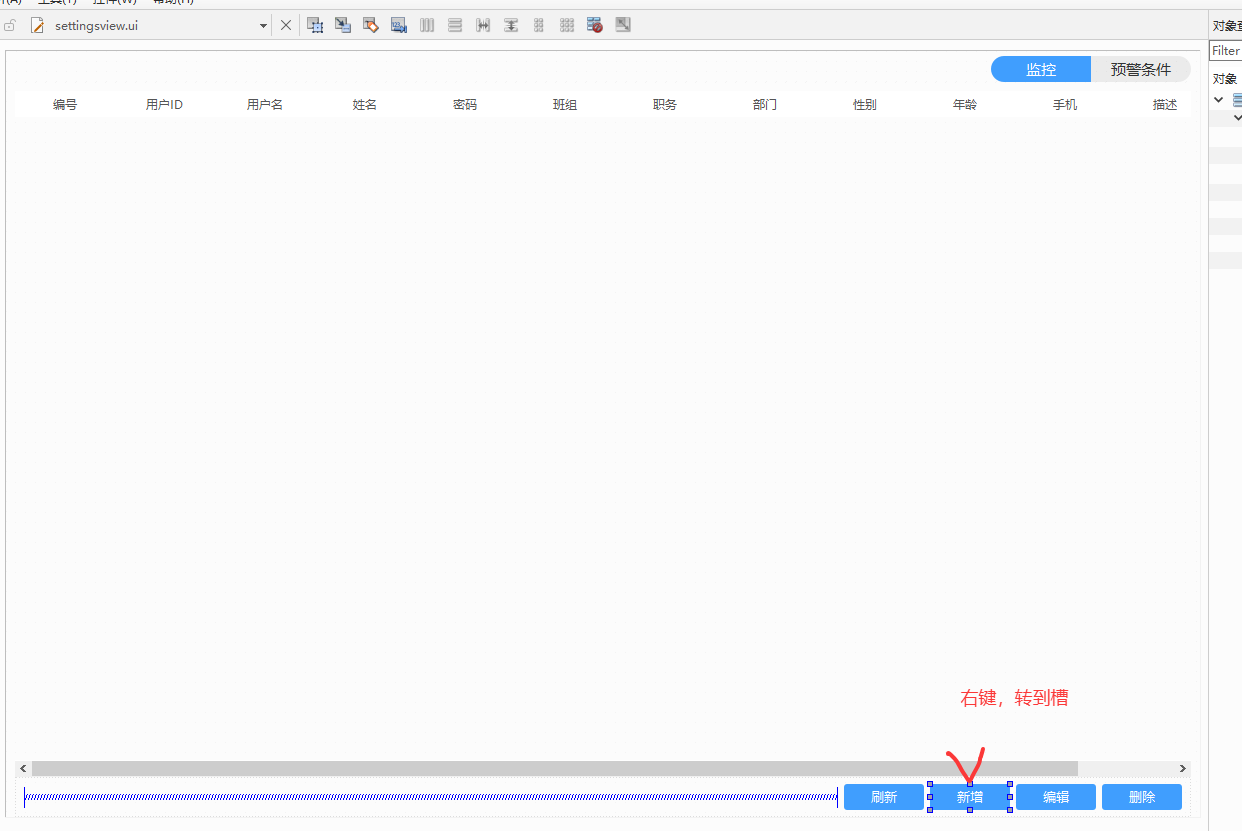Image resolution: width=1242 pixels, height=831 pixels.
Task: Select the Edit Buddies mode icon
Action: (371, 25)
